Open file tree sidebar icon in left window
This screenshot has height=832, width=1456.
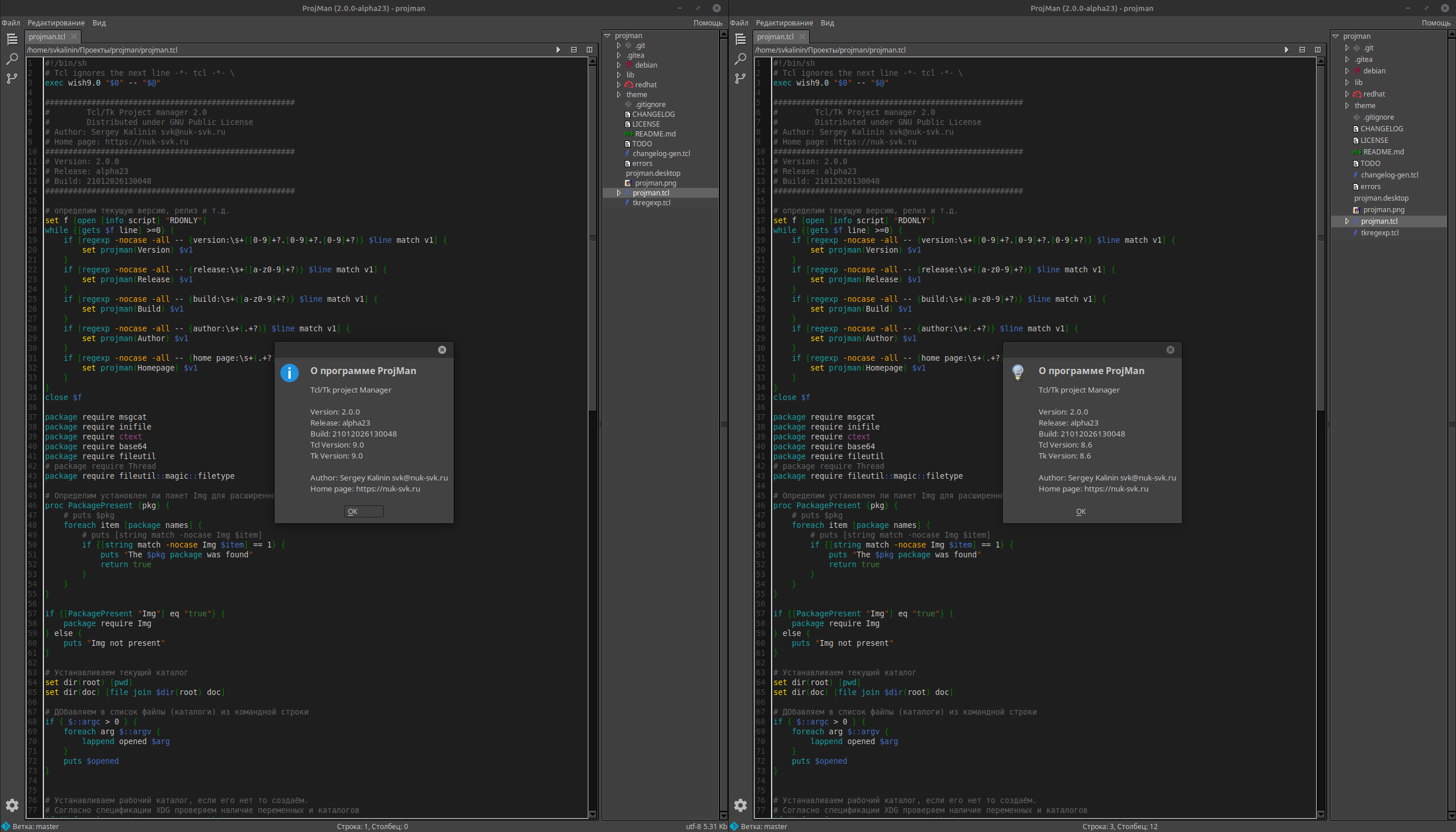pos(12,39)
